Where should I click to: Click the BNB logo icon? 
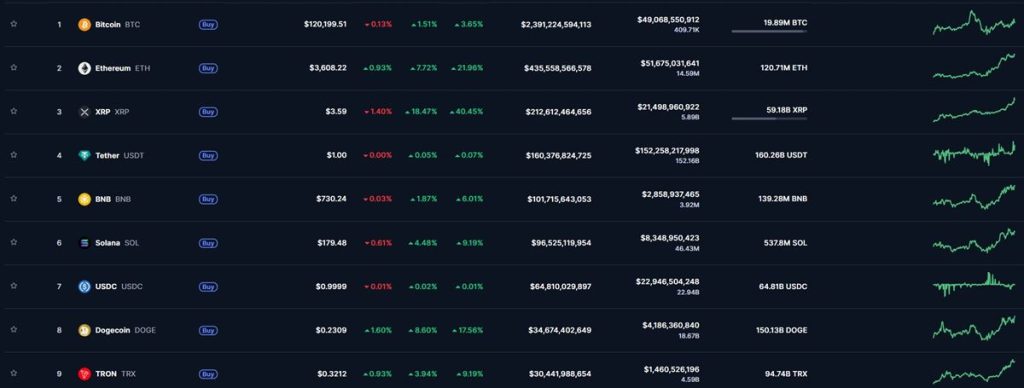click(84, 199)
